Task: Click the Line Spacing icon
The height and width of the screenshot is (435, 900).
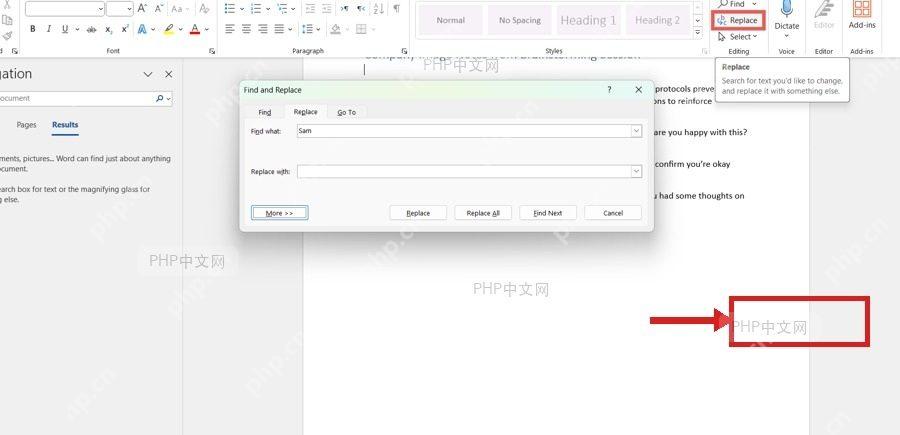Action: [x=306, y=29]
